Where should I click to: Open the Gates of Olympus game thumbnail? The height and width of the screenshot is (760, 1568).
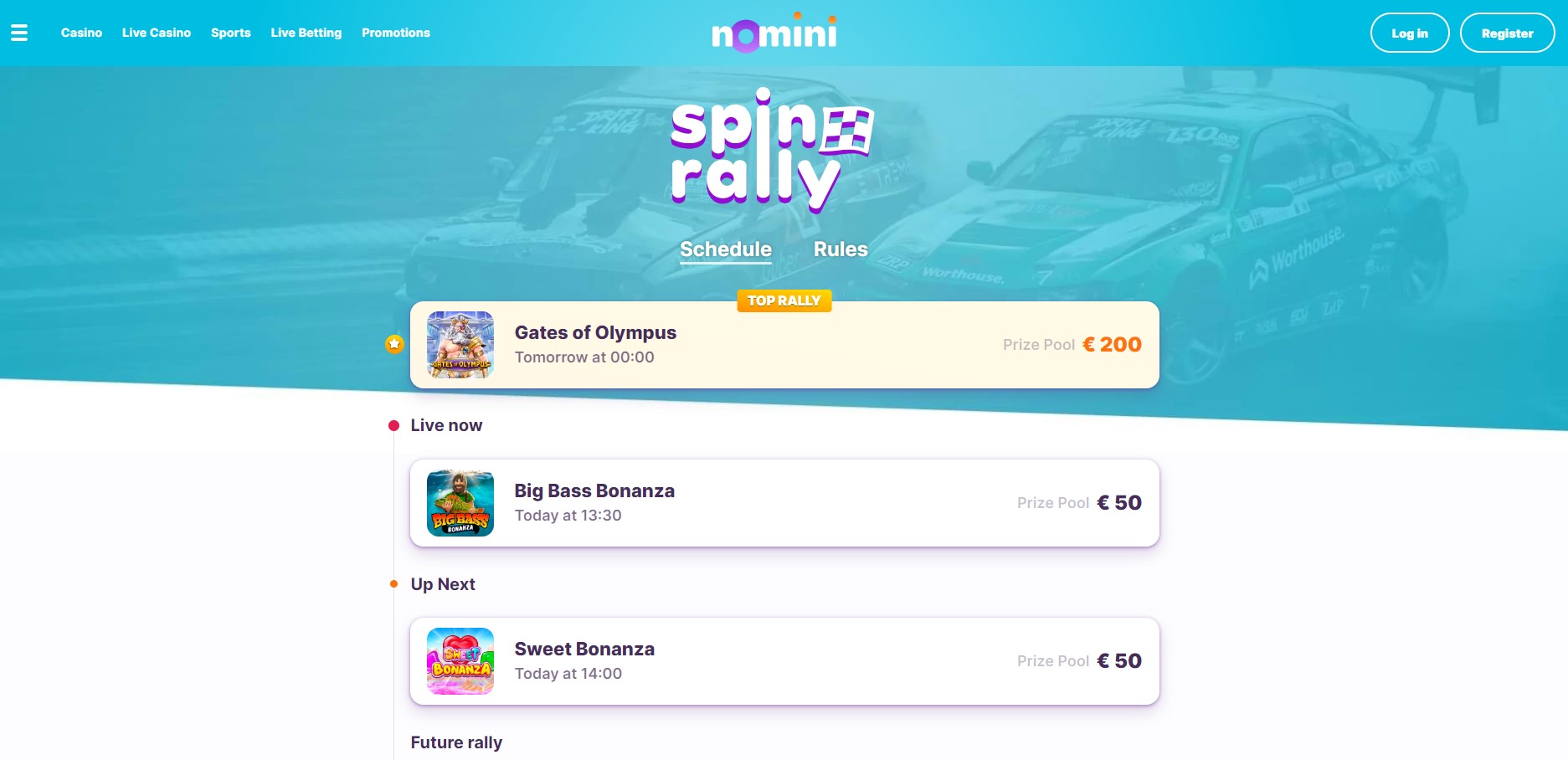[460, 345]
